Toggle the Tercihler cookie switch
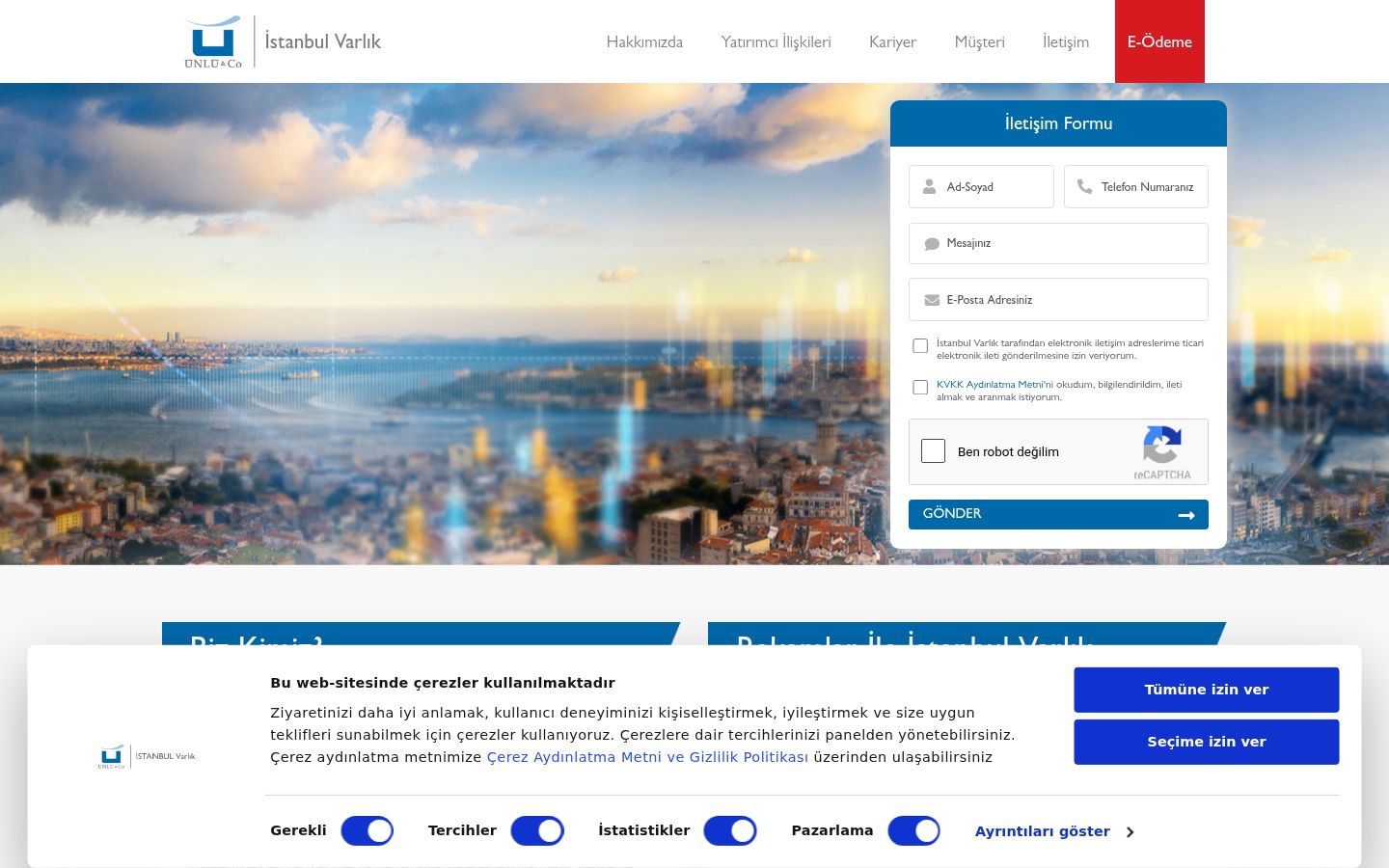This screenshot has height=868, width=1389. pos(537,830)
